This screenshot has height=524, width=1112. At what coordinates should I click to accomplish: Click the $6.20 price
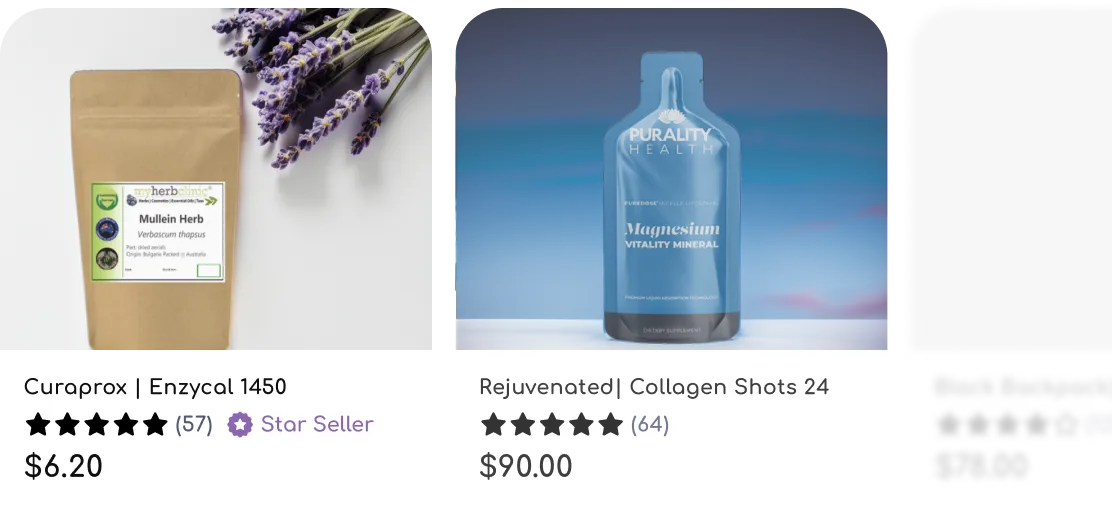click(63, 466)
